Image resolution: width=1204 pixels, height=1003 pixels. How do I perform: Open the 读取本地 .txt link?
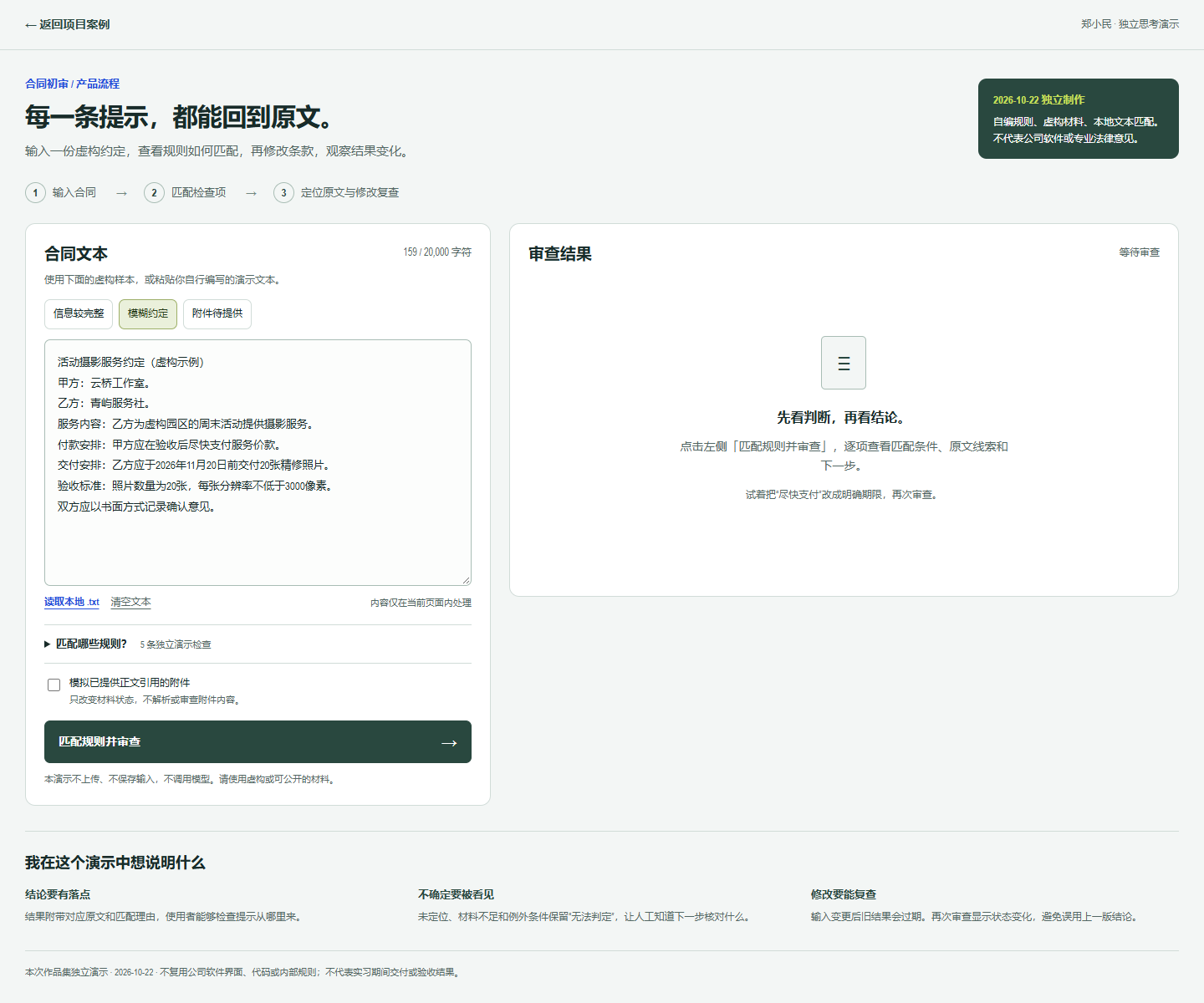point(72,602)
